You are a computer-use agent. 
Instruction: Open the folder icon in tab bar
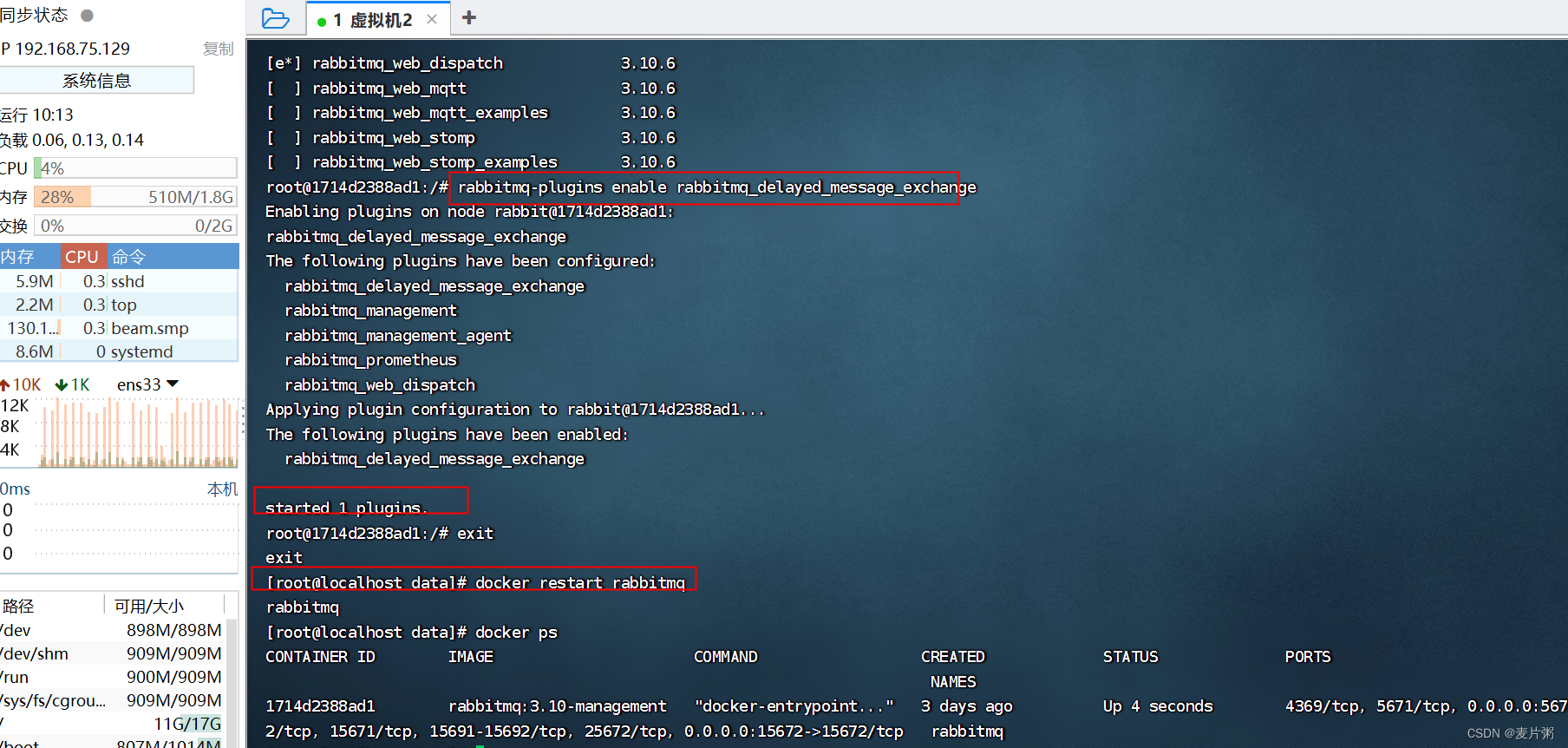tap(275, 18)
